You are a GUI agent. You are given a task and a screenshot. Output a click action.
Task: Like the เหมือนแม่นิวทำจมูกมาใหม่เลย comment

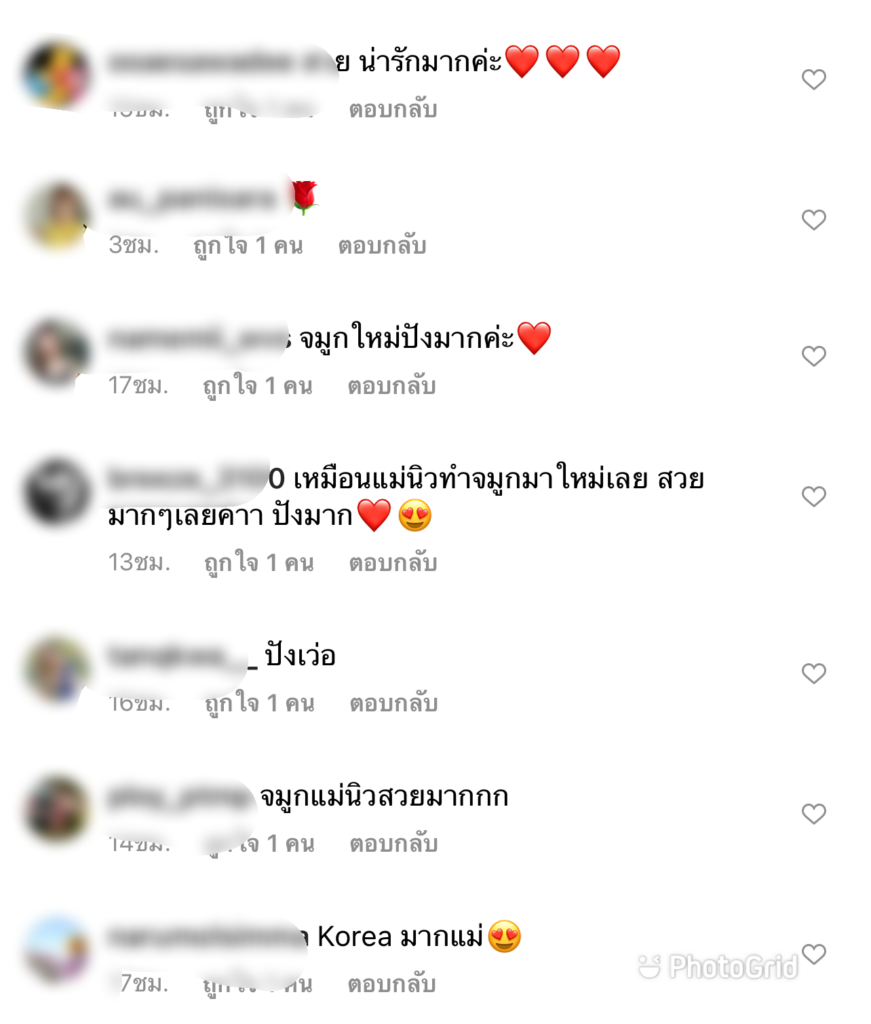click(x=814, y=496)
